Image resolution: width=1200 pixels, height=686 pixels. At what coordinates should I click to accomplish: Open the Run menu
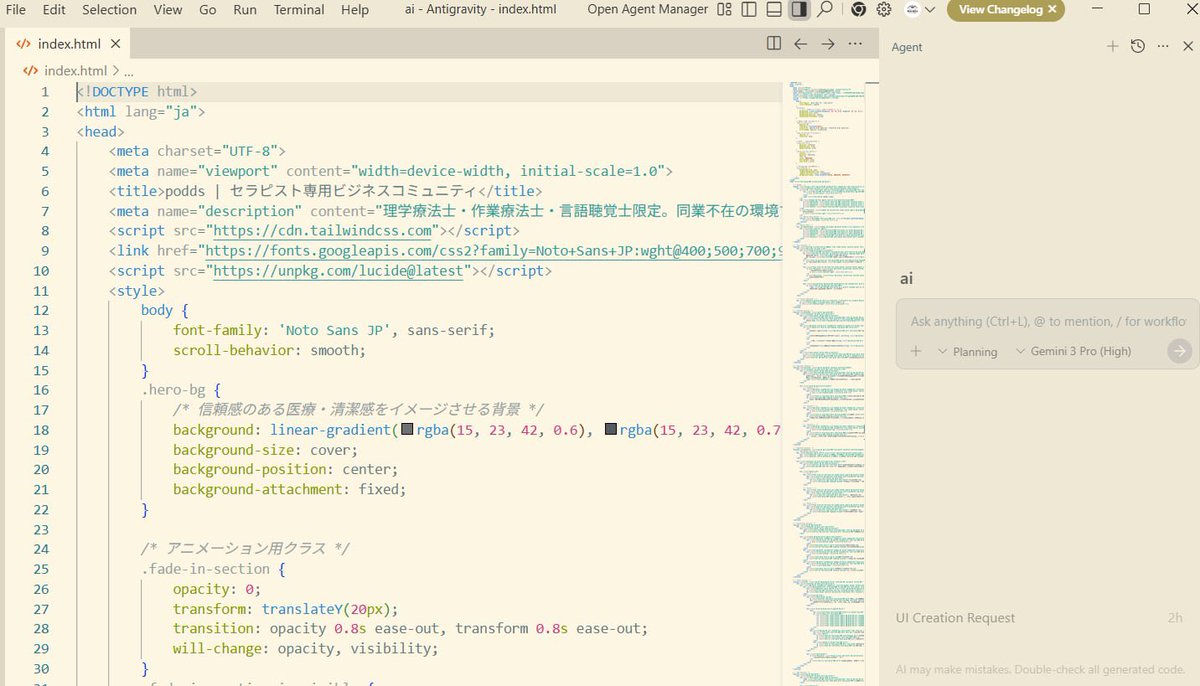coord(245,10)
